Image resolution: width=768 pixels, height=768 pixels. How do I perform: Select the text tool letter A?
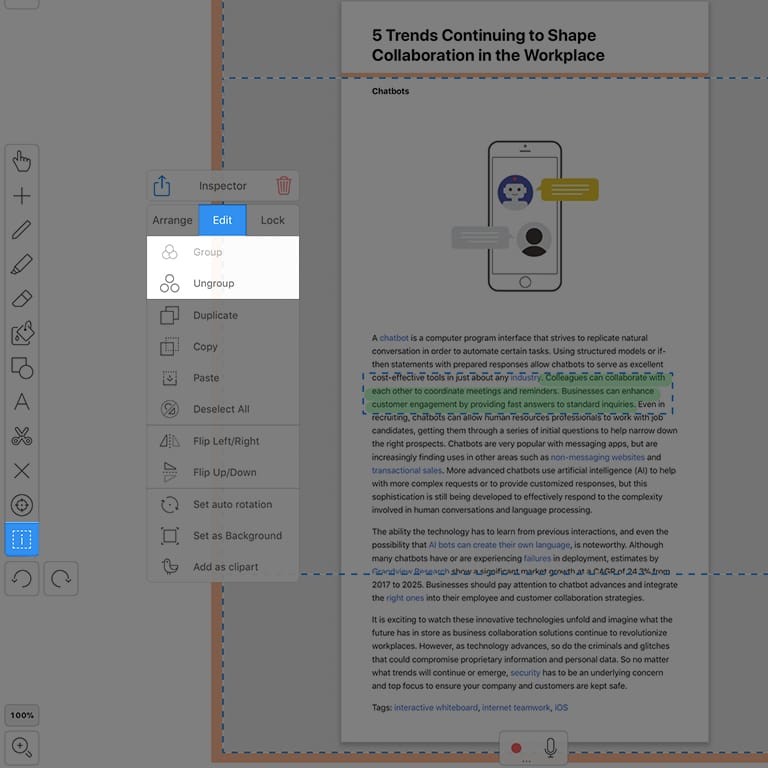pos(22,402)
